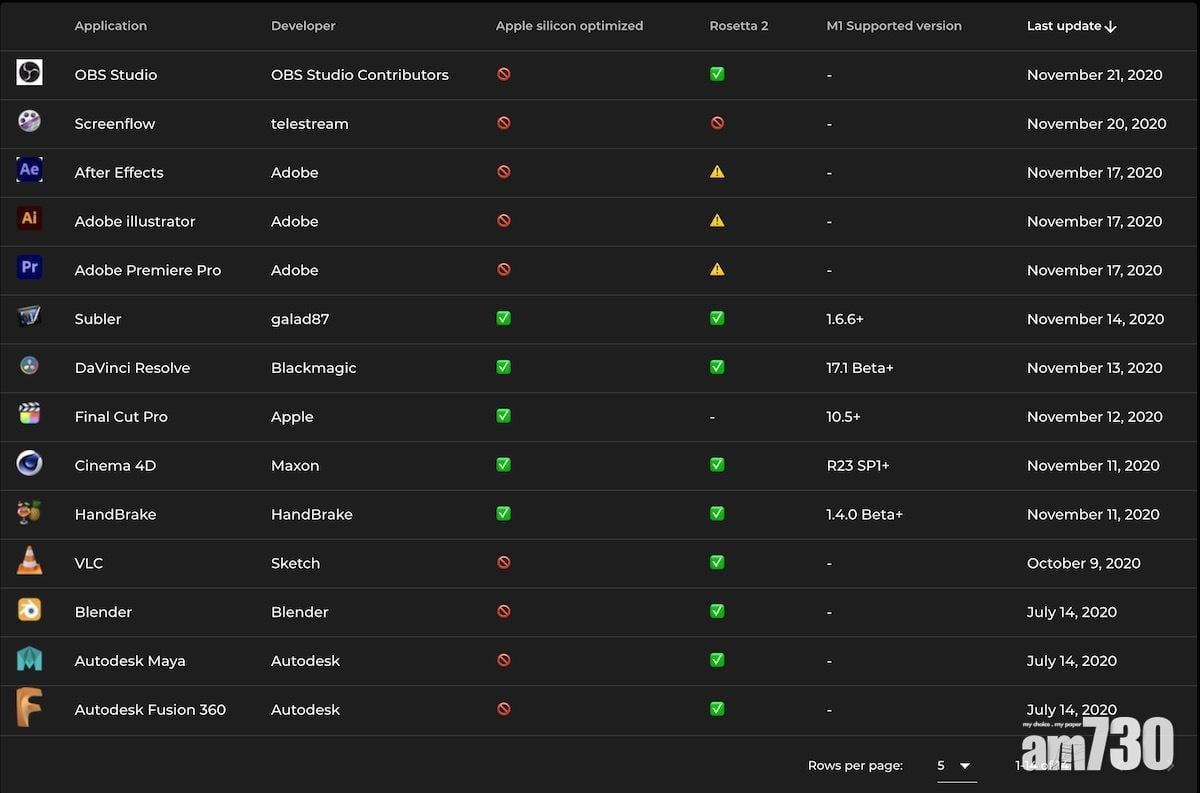Image resolution: width=1200 pixels, height=793 pixels.
Task: Click the DaVinci Resolve application name
Action: click(x=132, y=368)
